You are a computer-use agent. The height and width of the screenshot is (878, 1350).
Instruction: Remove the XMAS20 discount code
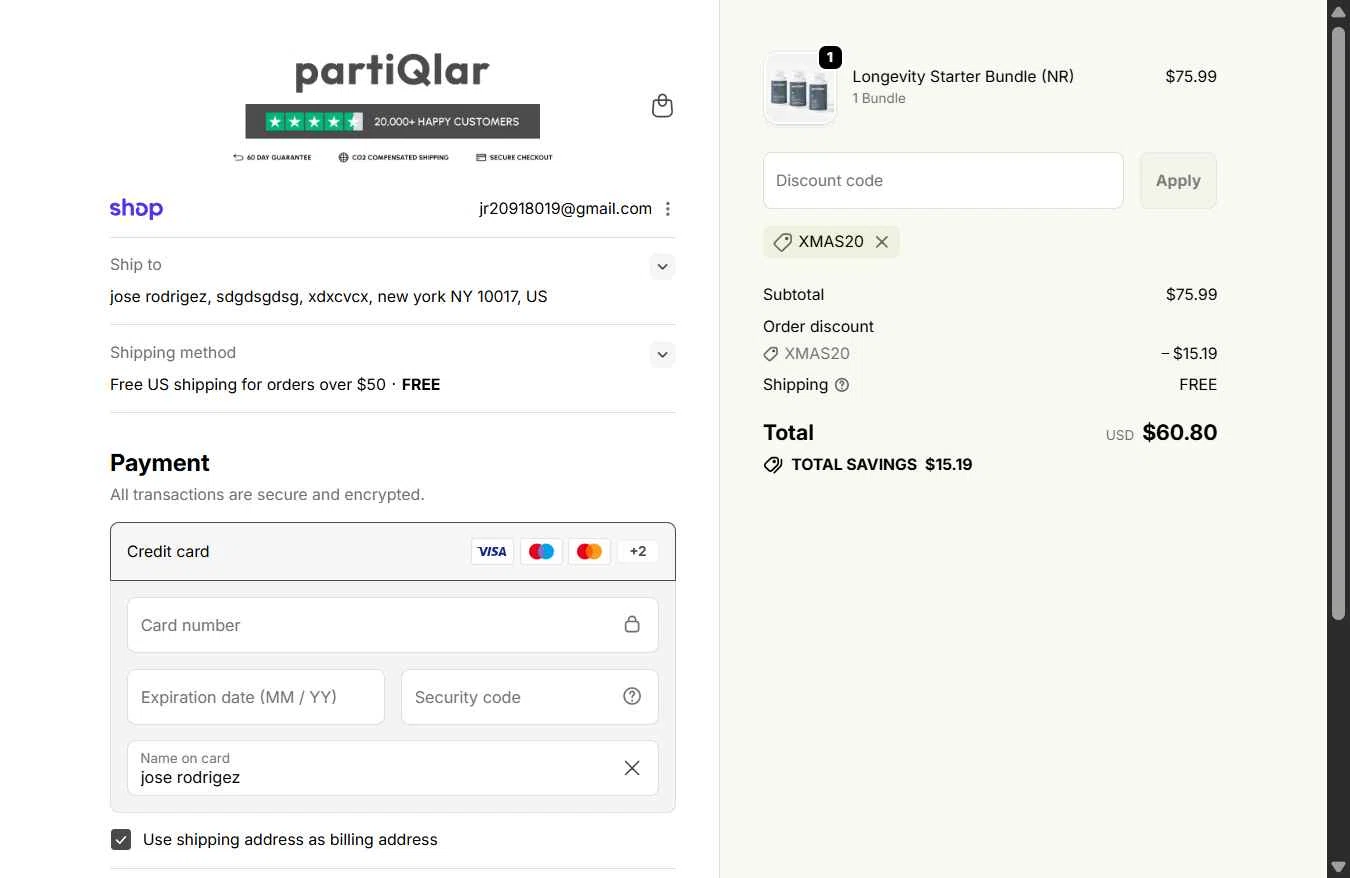882,242
